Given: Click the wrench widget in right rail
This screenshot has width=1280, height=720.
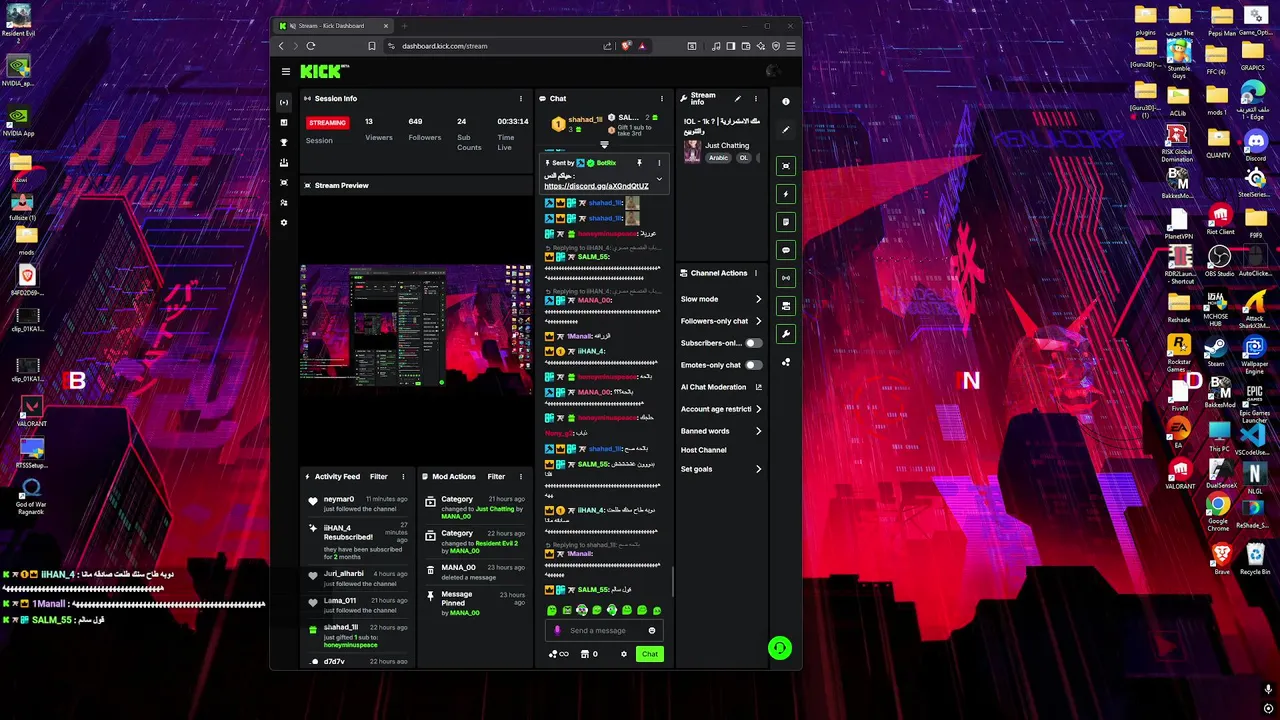Looking at the screenshot, I should [786, 334].
